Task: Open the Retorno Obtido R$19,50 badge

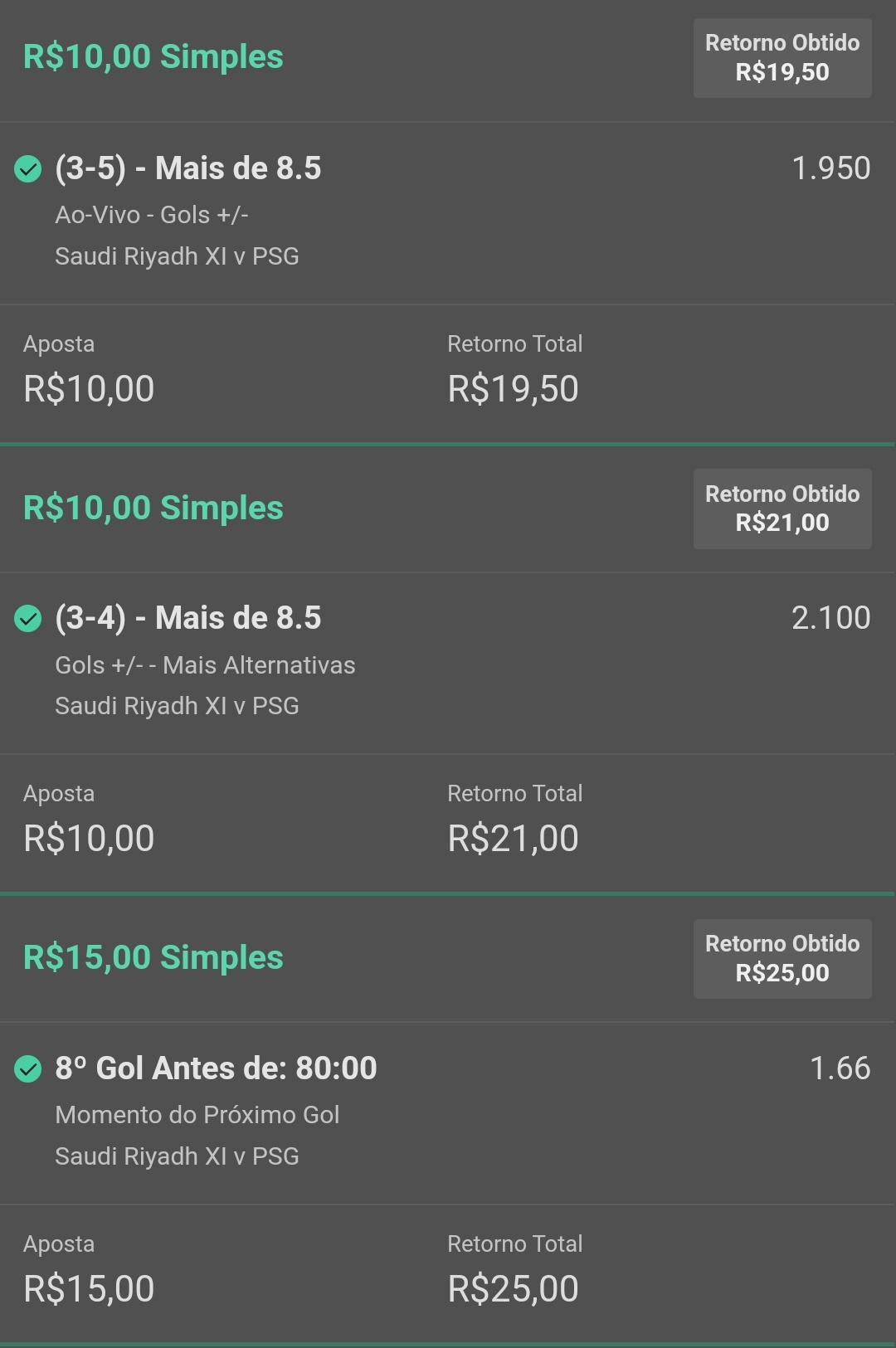Action: click(x=782, y=58)
